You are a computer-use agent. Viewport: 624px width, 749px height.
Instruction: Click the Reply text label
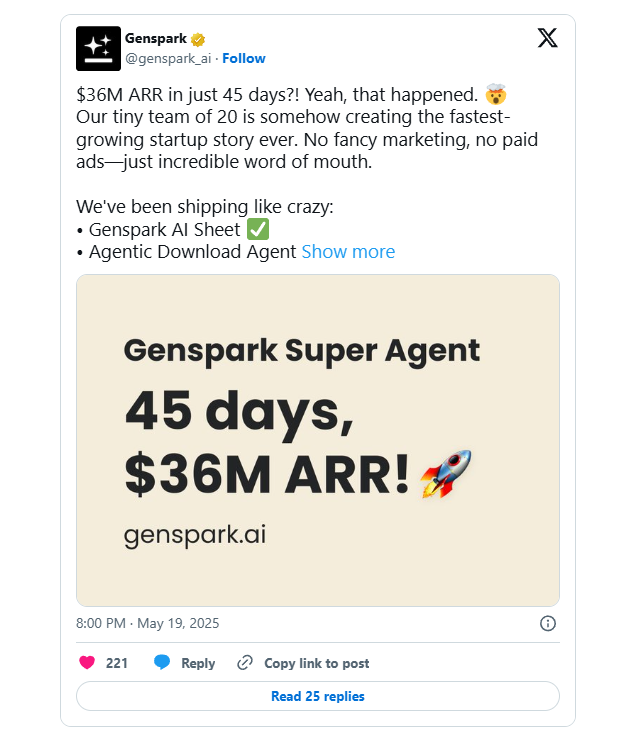pos(198,663)
